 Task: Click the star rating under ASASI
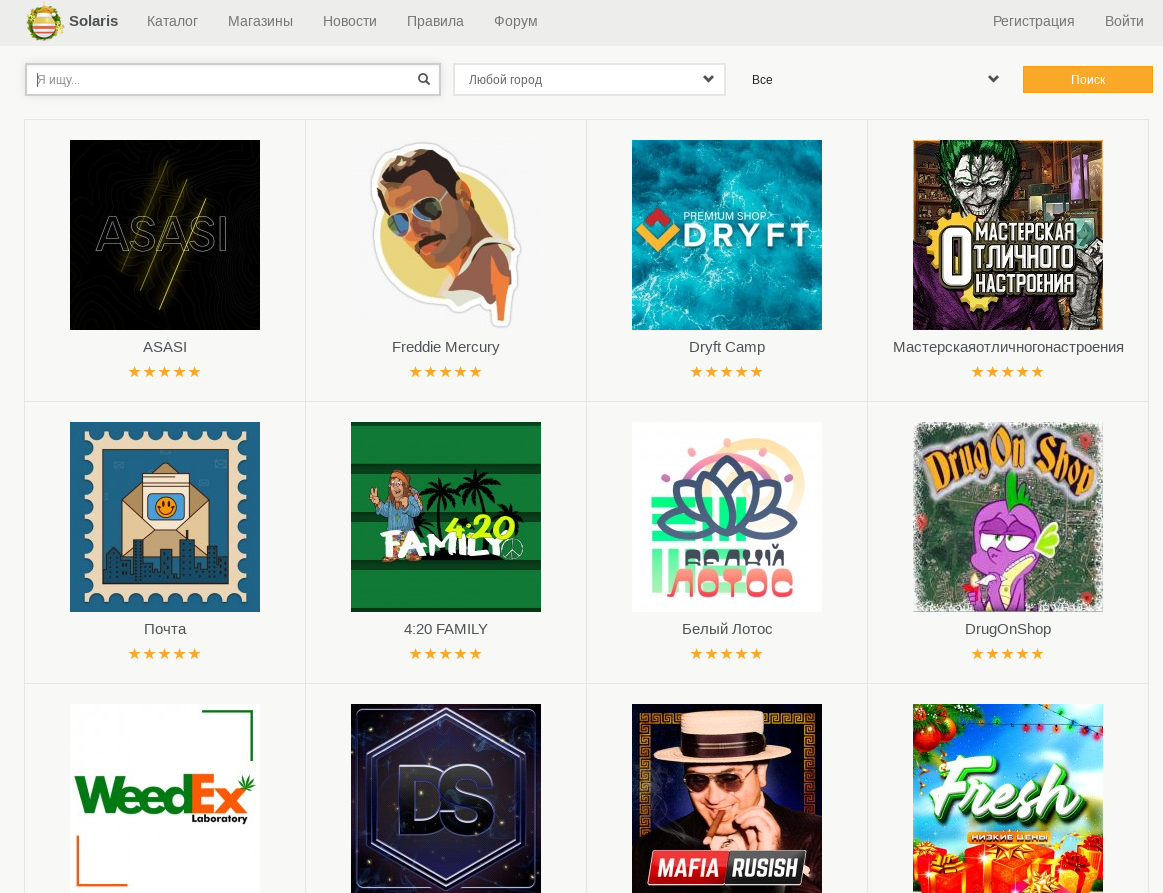coord(165,372)
